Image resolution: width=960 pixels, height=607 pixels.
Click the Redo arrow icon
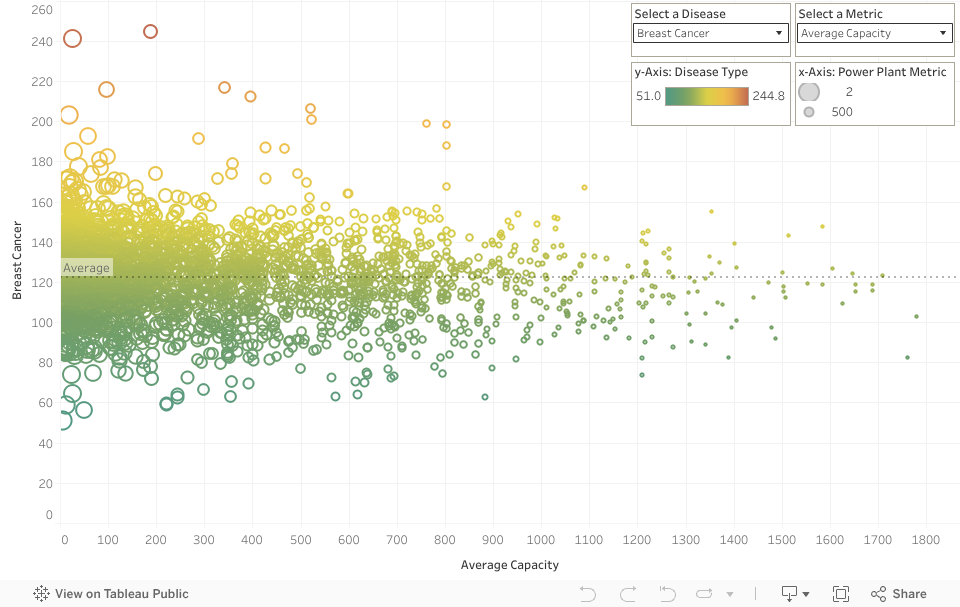[627, 594]
